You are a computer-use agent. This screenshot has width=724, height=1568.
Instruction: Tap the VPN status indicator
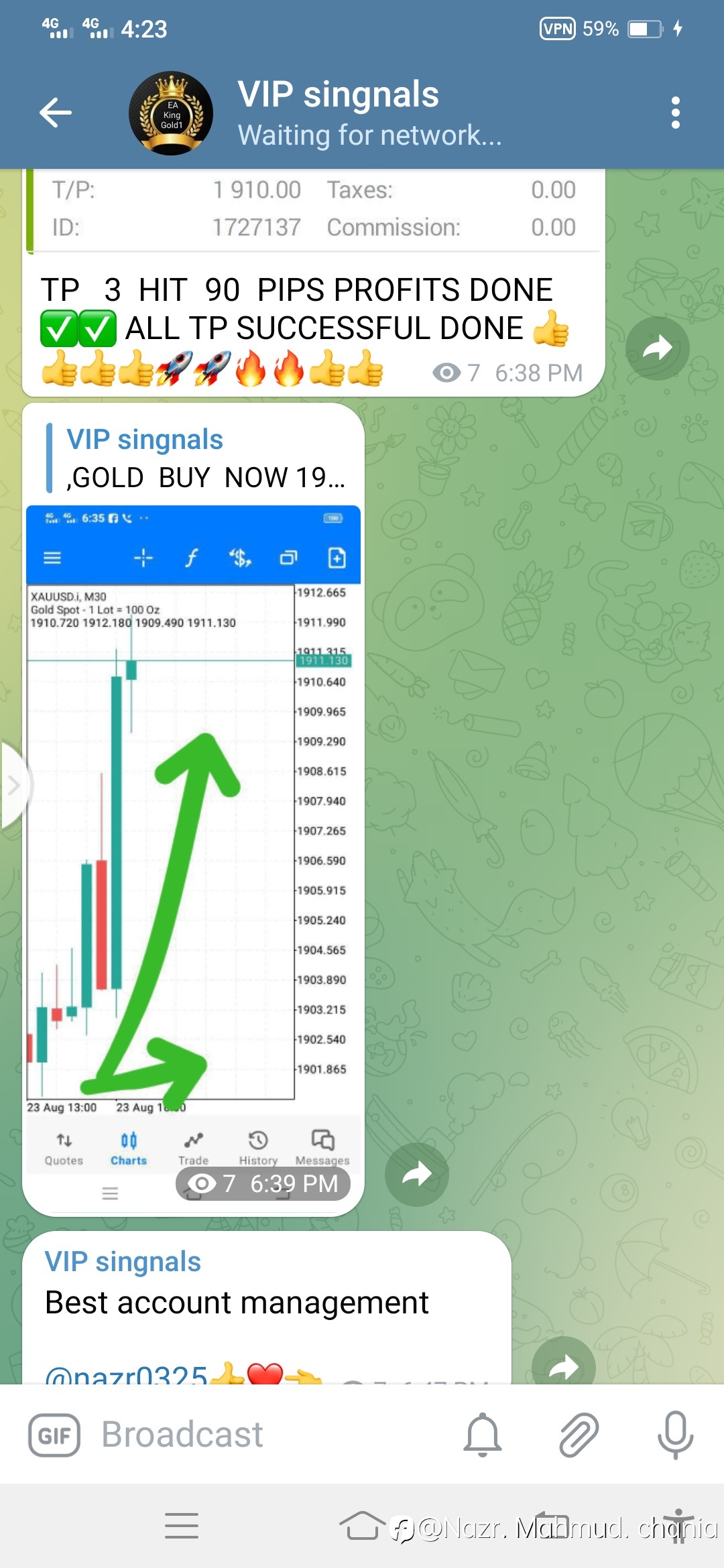[x=558, y=29]
